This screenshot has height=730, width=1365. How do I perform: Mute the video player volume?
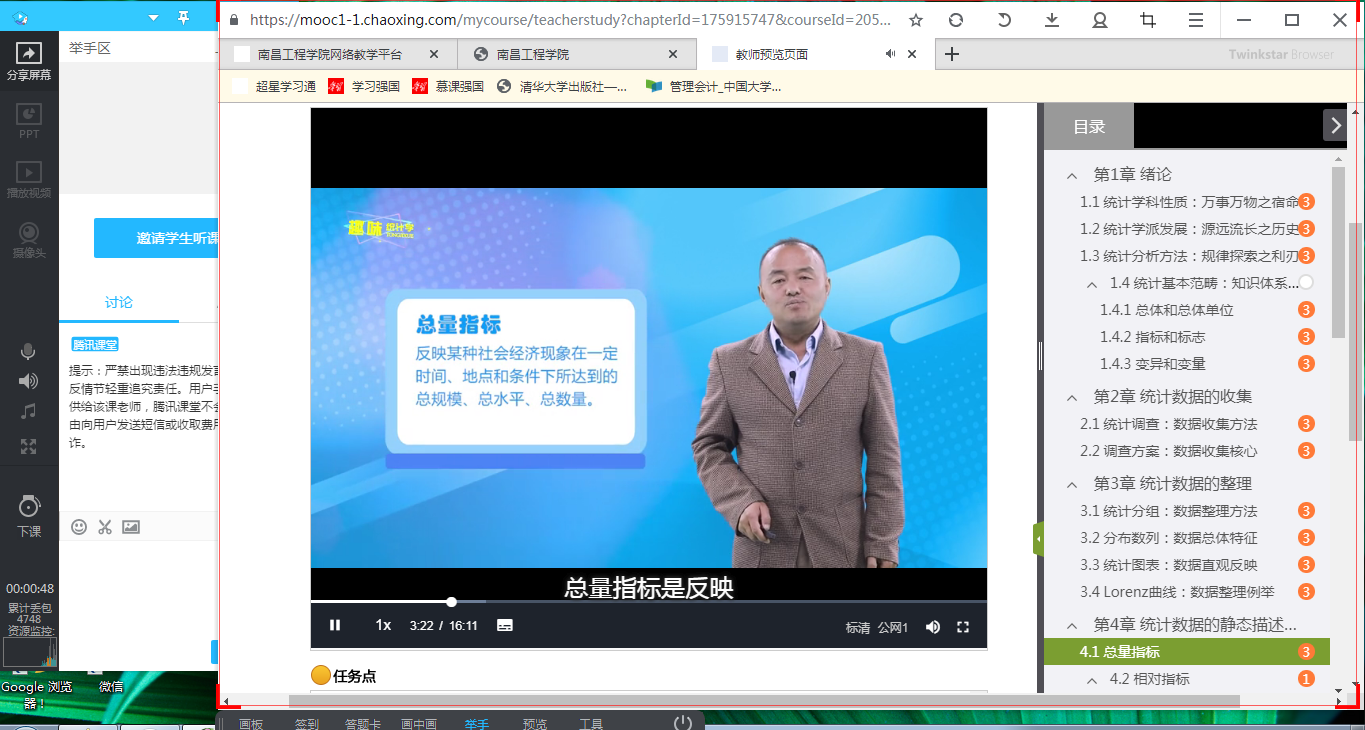click(x=932, y=627)
